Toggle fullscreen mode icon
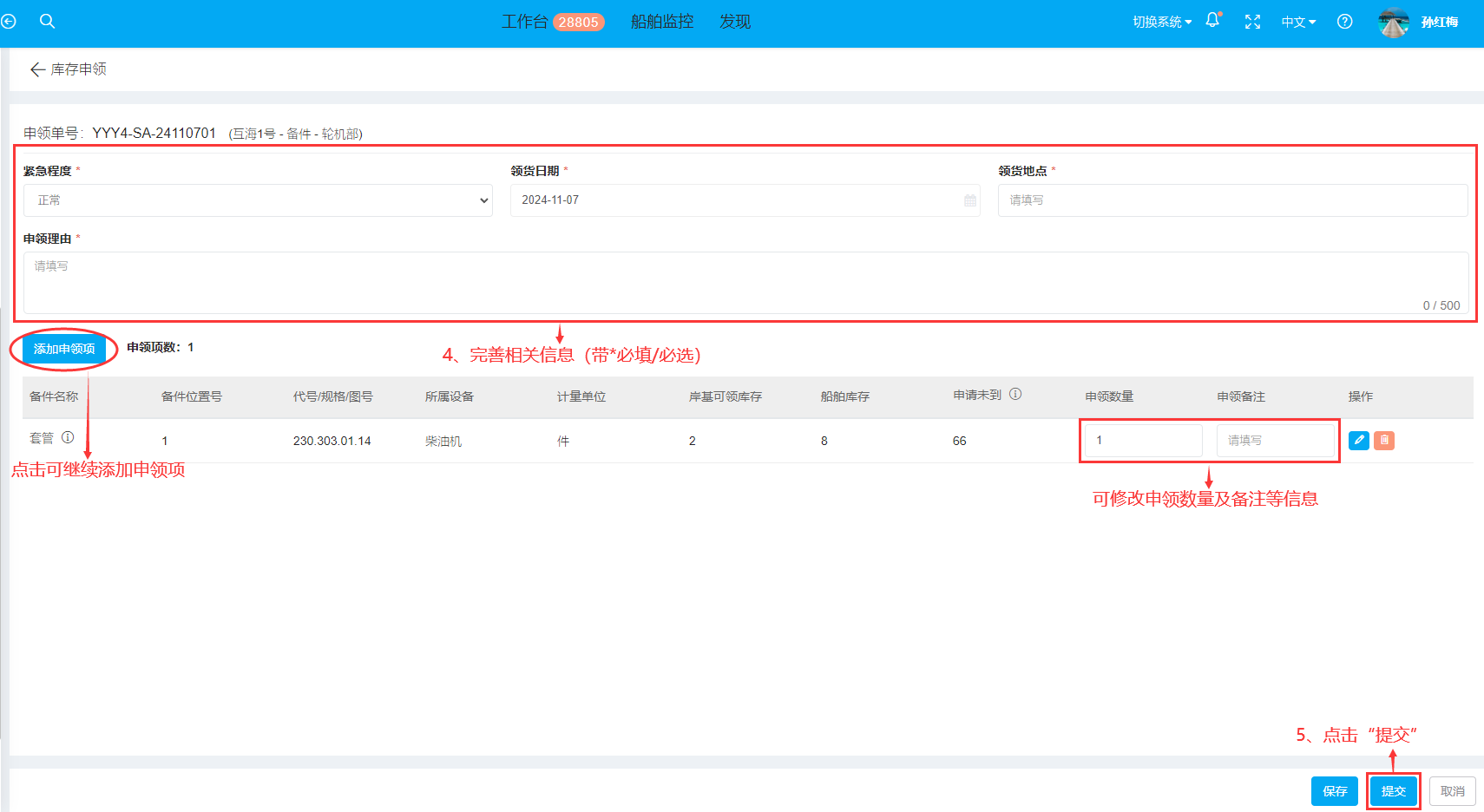This screenshot has width=1484, height=812. click(x=1252, y=22)
